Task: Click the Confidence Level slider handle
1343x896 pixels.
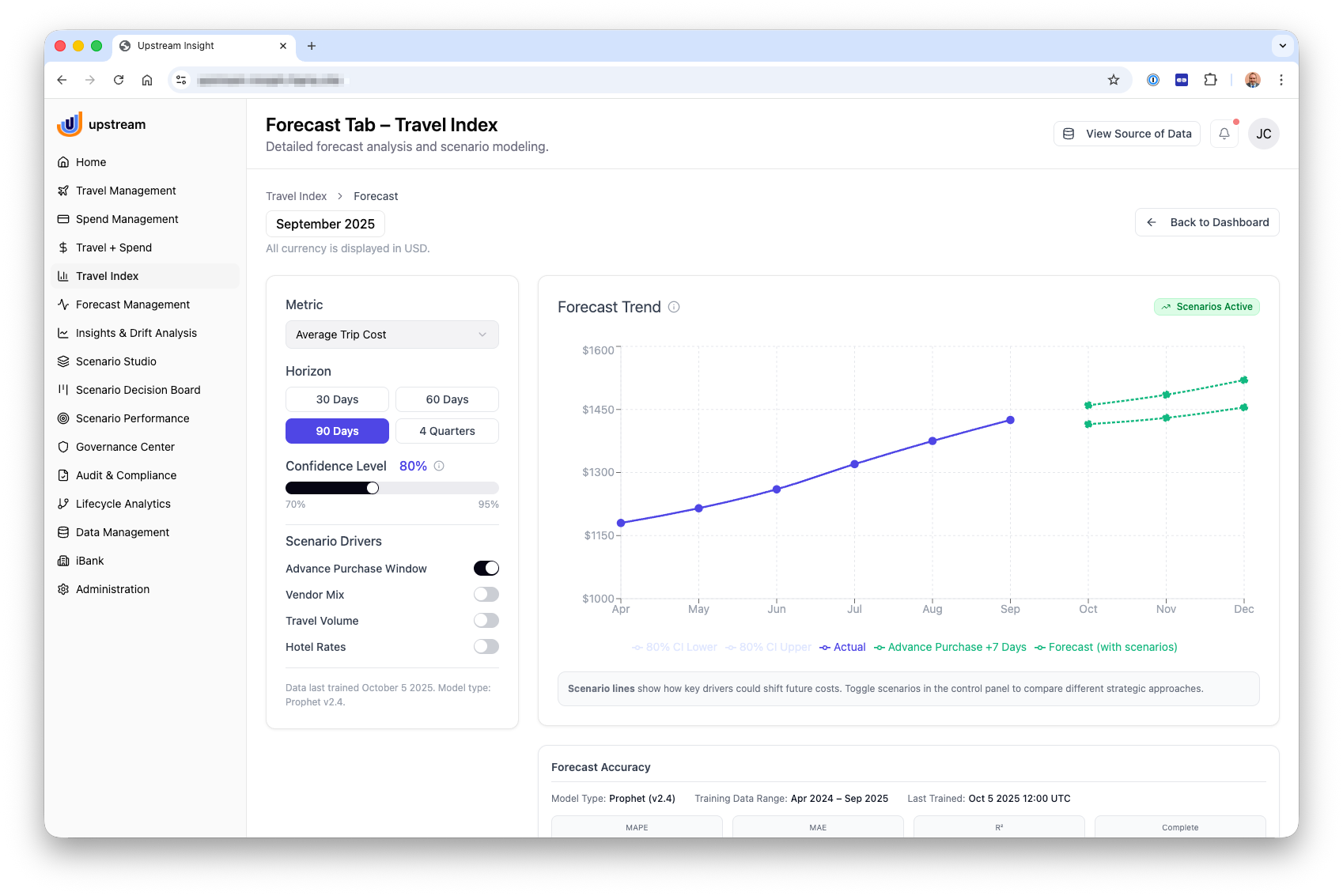Action: [373, 488]
